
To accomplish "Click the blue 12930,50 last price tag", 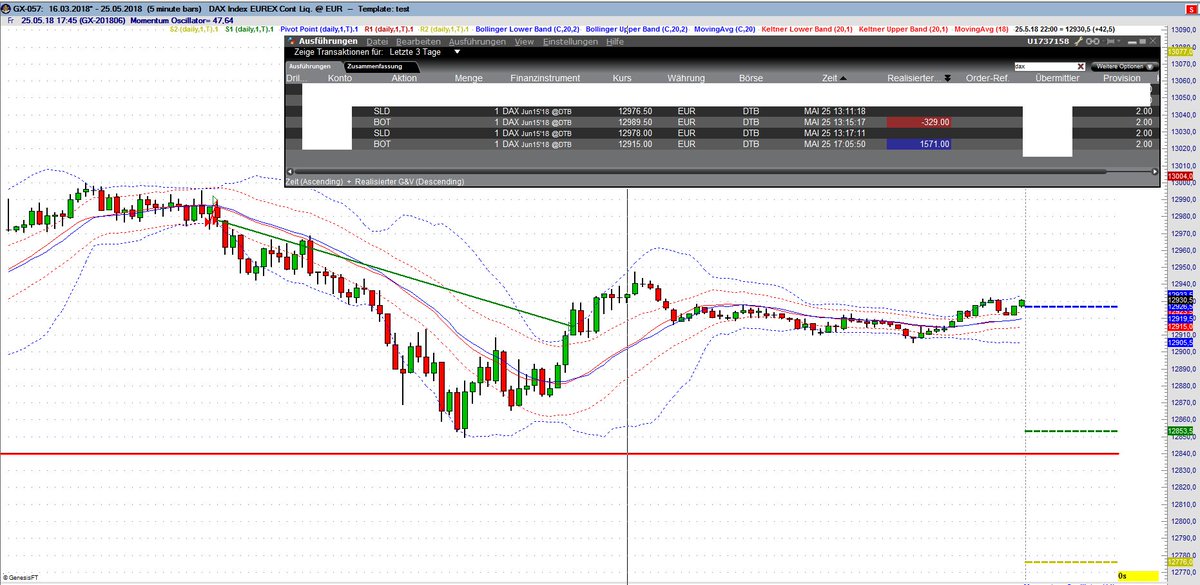I will [1179, 299].
